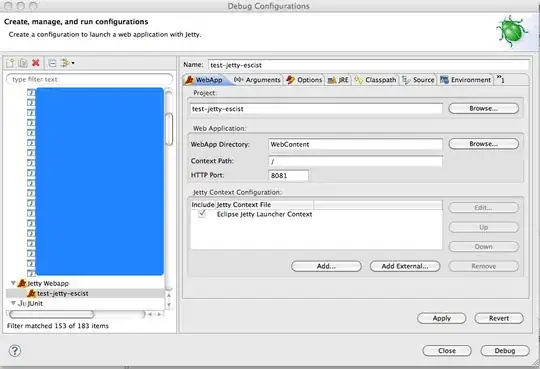
Task: Click the new launch configuration icon
Action: click(10, 63)
